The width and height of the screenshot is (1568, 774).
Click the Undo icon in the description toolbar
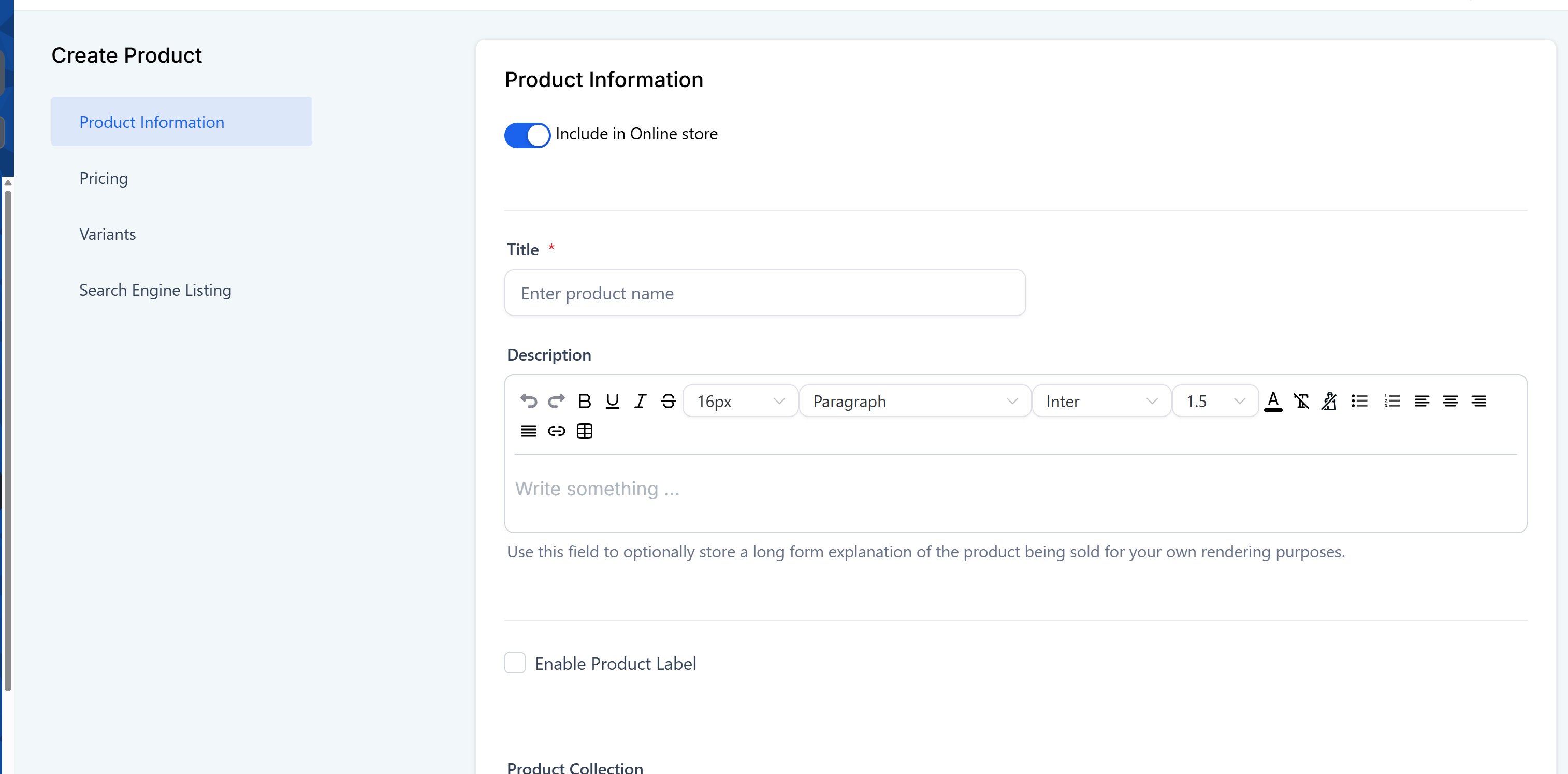(528, 400)
